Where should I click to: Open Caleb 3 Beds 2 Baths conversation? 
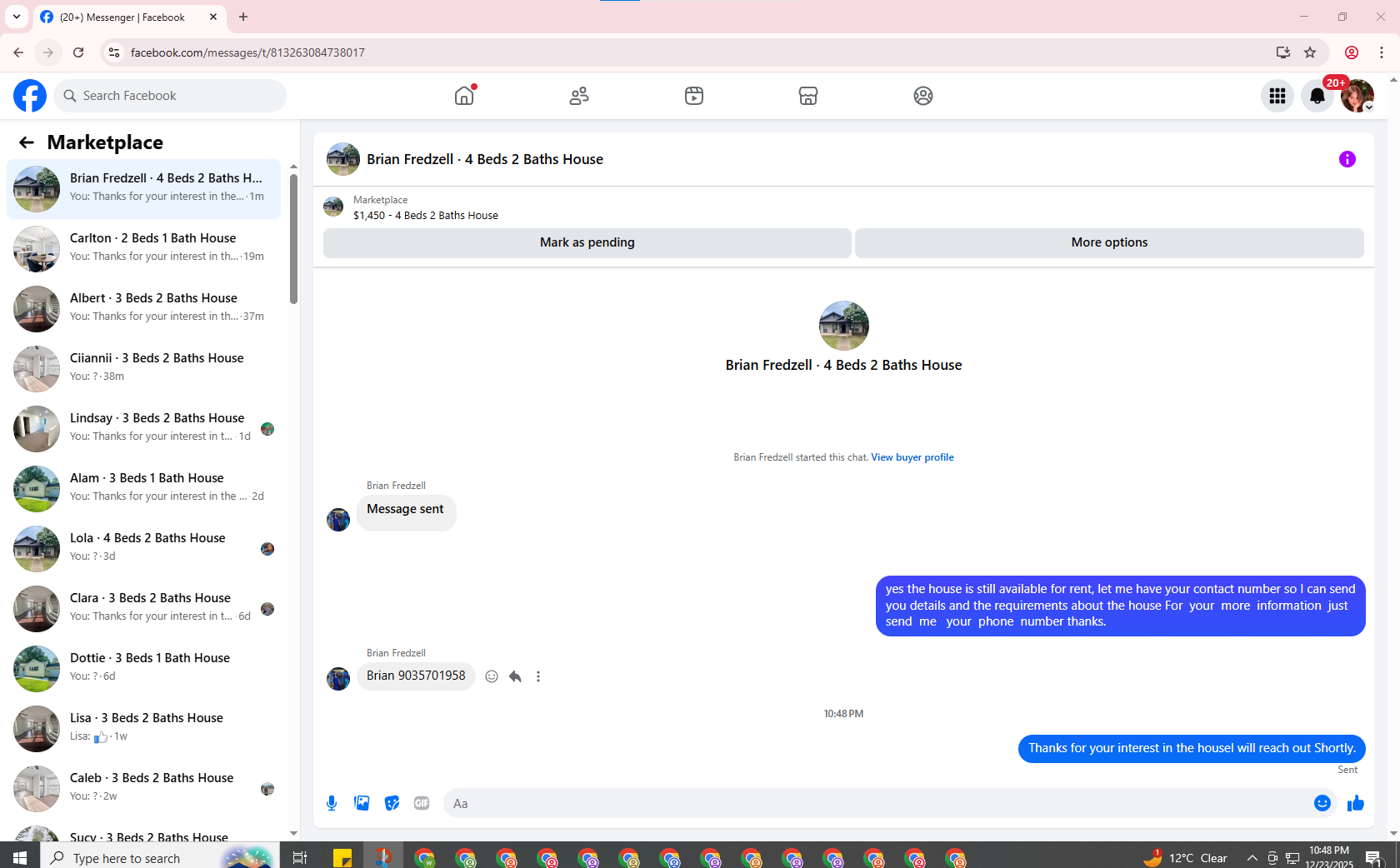click(143, 787)
